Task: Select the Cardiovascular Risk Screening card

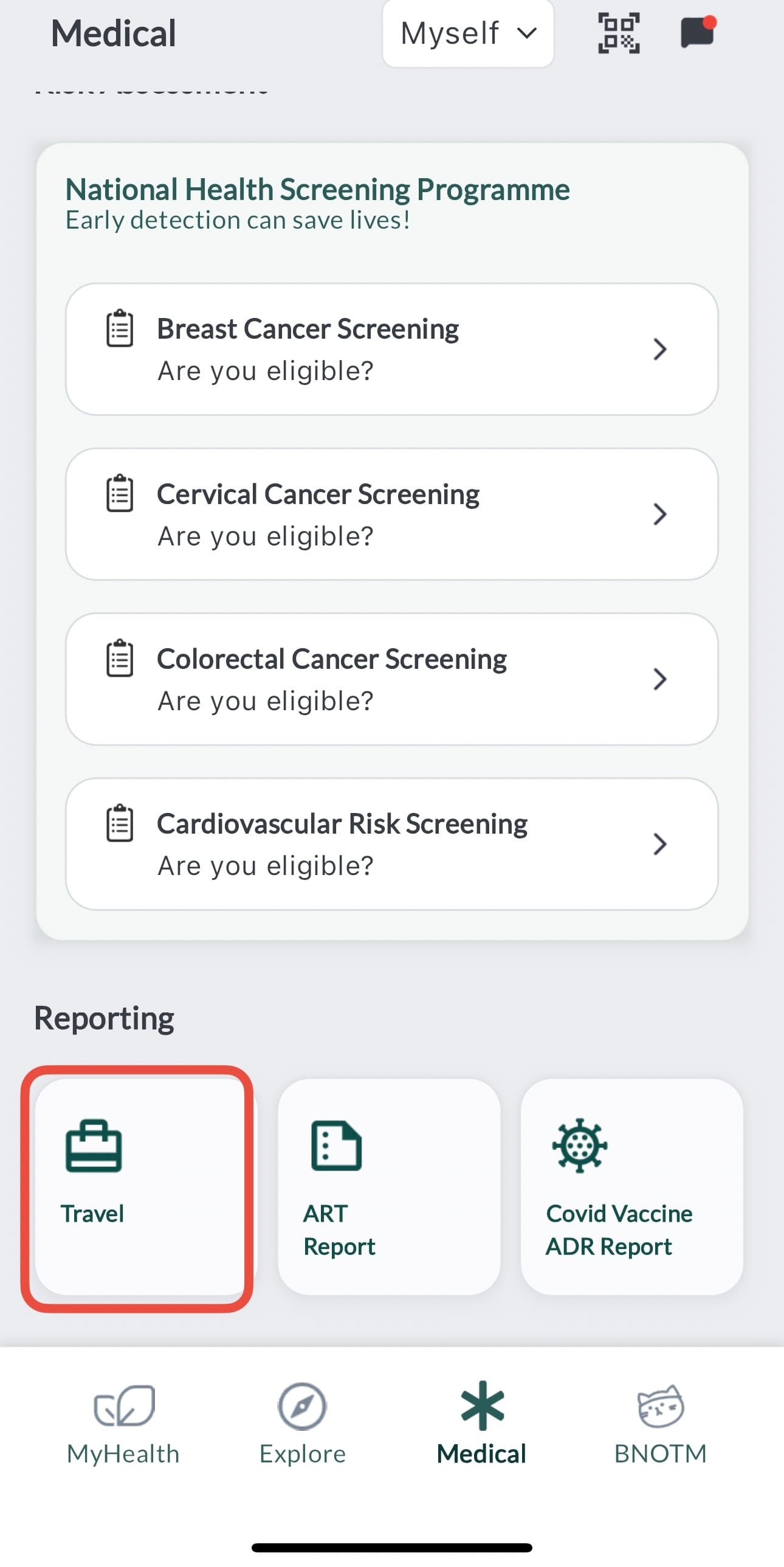Action: click(x=391, y=844)
